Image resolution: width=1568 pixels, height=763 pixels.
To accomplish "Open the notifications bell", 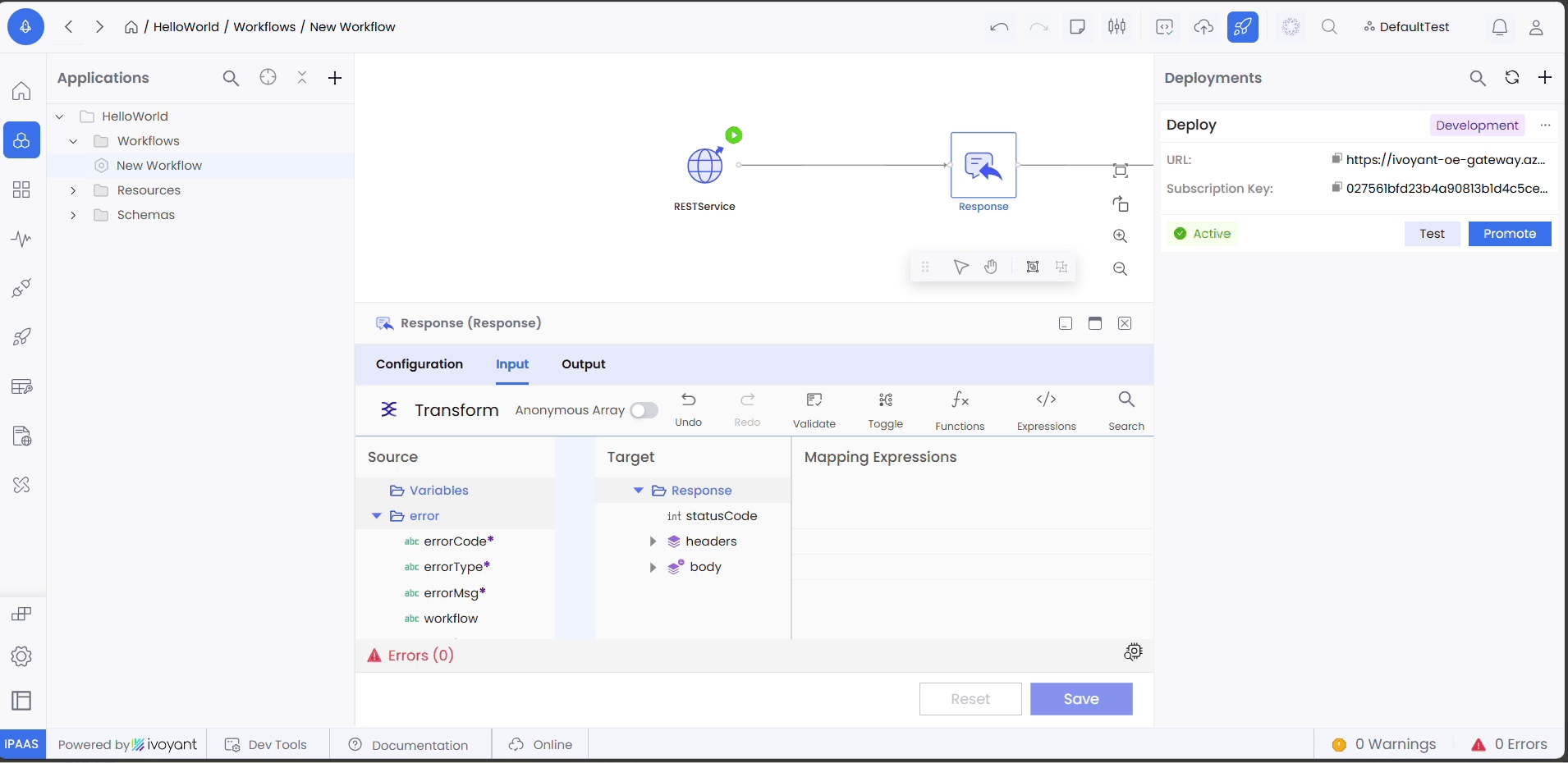I will [x=1499, y=27].
